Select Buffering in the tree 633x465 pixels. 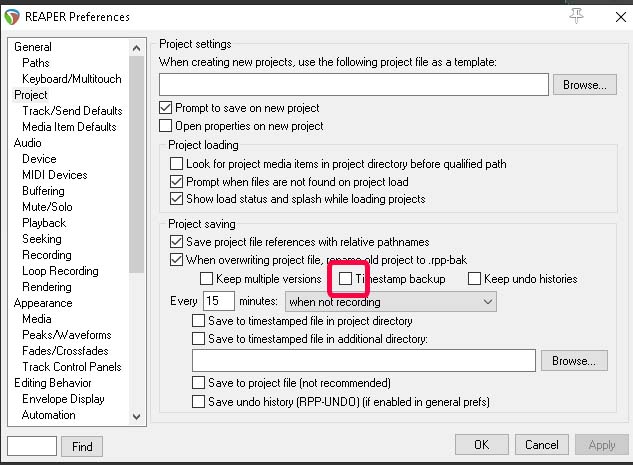tap(43, 191)
